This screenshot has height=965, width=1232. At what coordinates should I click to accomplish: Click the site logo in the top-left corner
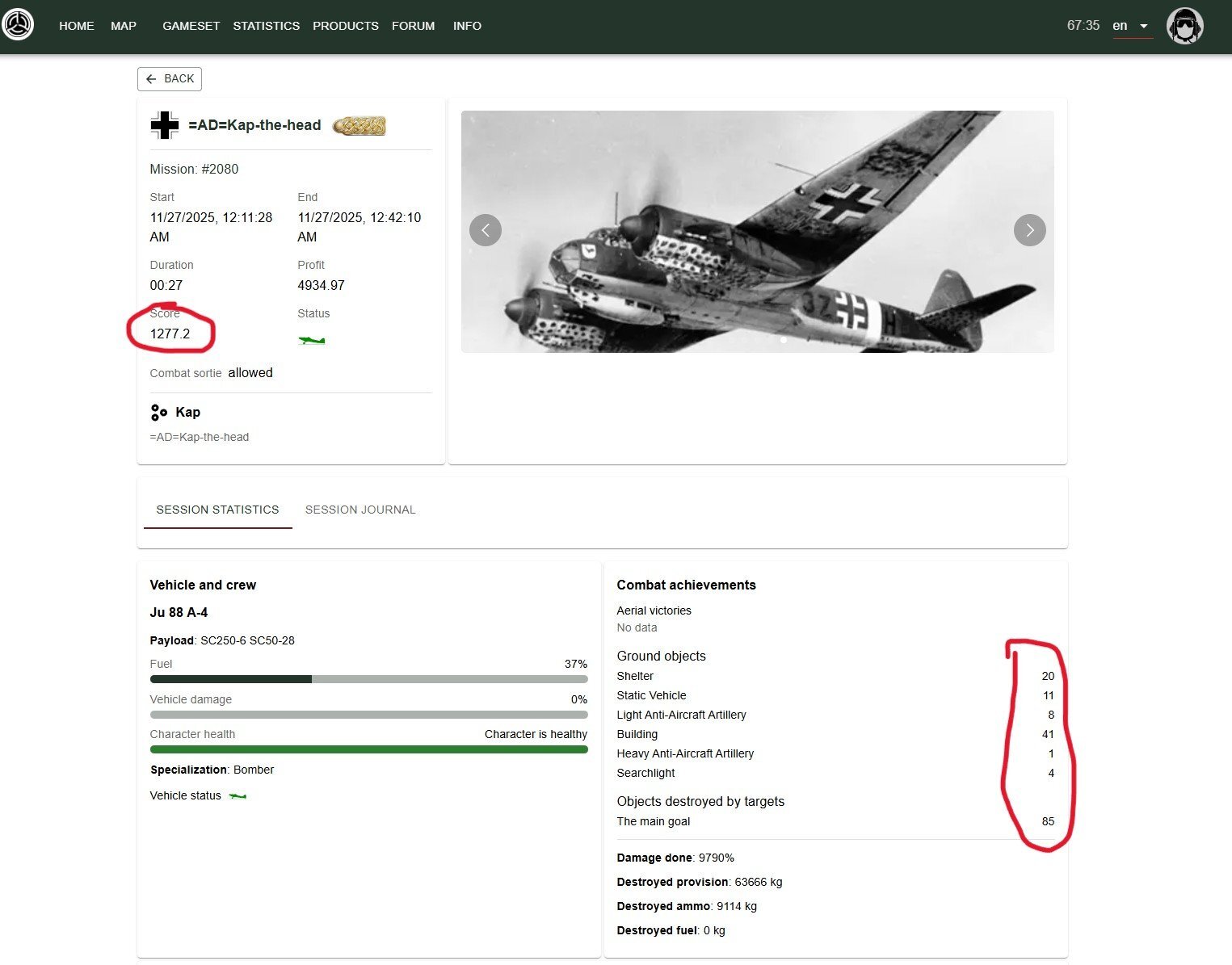coord(18,24)
